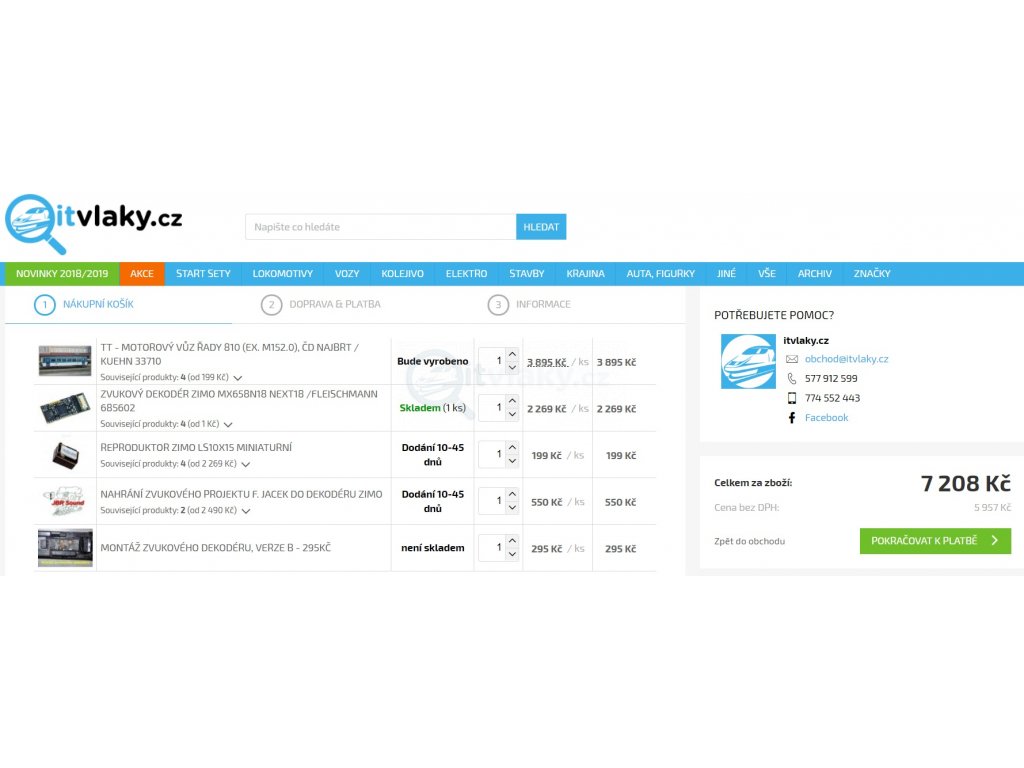Viewport: 1024px width, 768px height.
Task: Click Pokračovat k platbě button
Action: [935, 541]
